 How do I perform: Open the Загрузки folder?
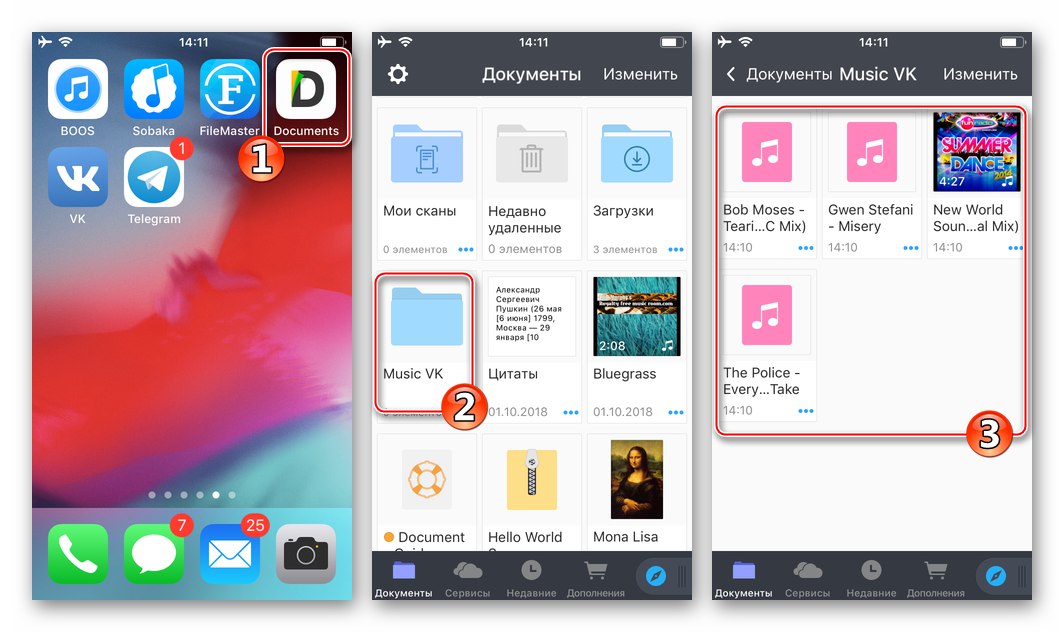point(636,183)
